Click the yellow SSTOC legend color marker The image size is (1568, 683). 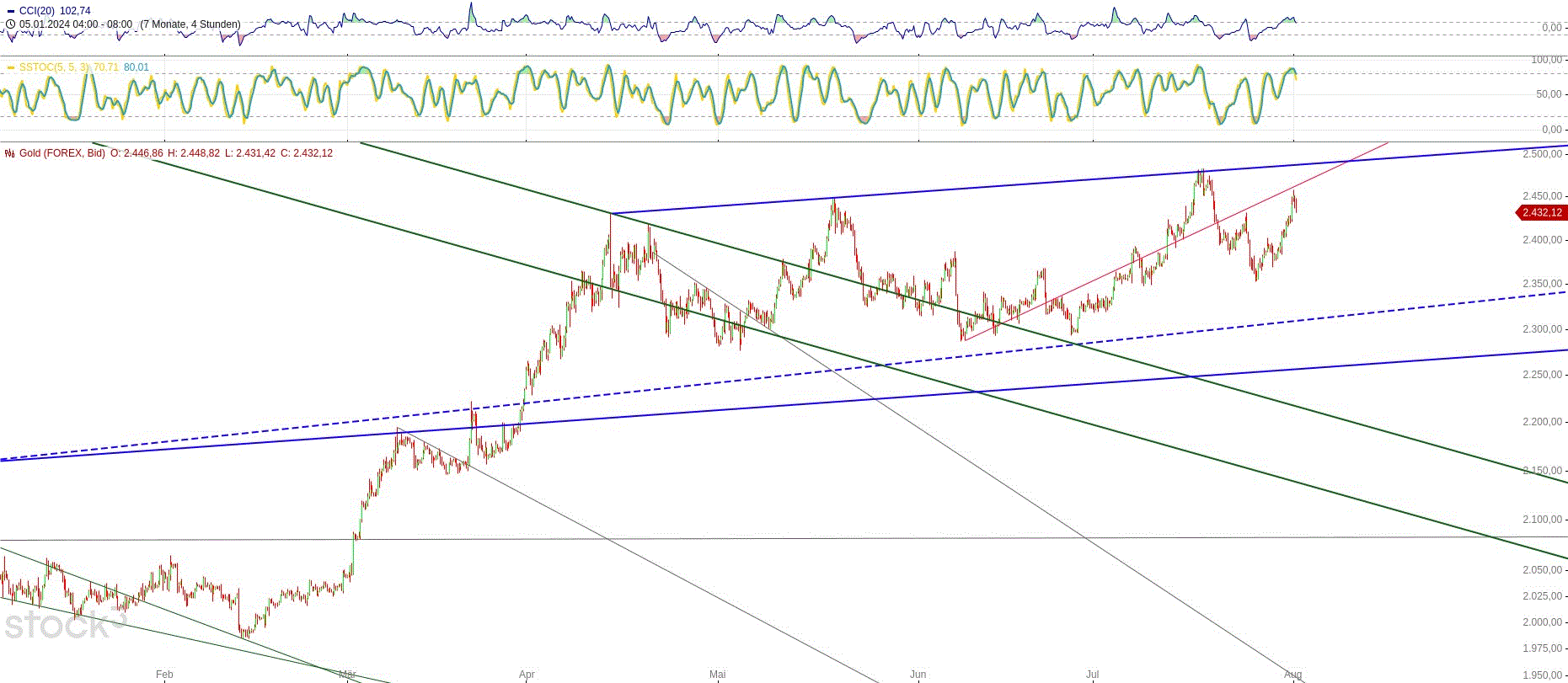click(10, 67)
